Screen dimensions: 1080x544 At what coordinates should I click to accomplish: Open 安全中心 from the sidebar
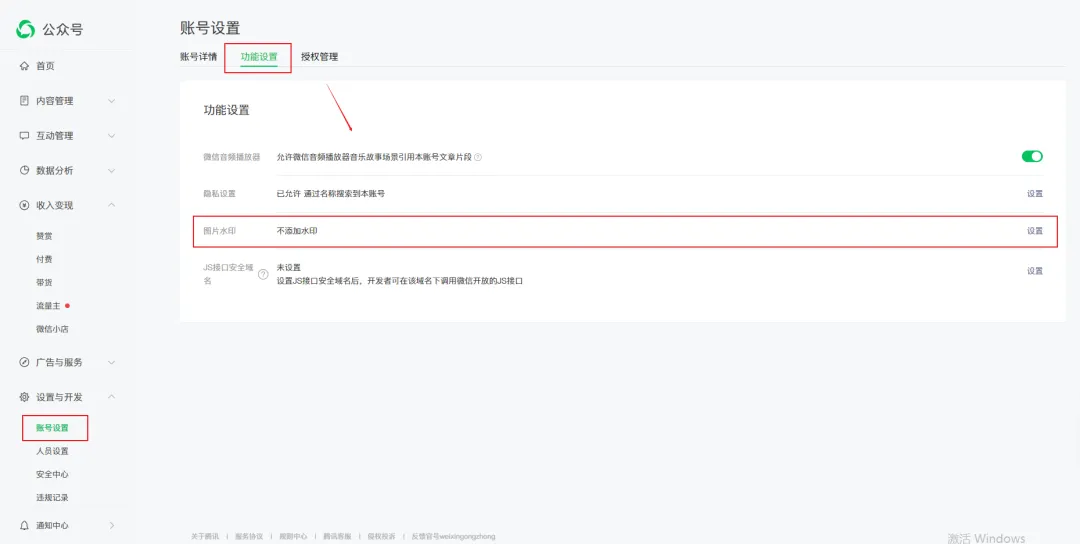(x=52, y=474)
